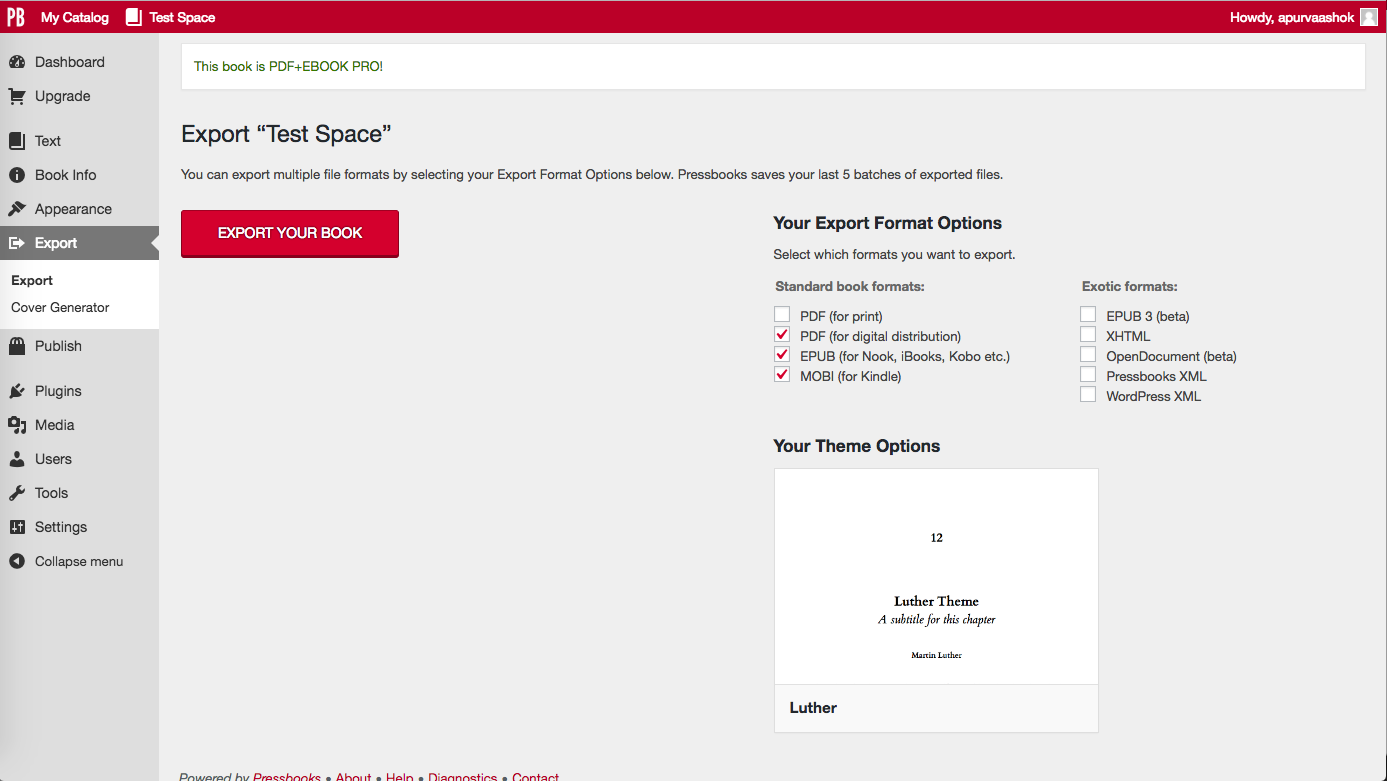Click the Media camera-music icon
1387x781 pixels.
pos(17,425)
